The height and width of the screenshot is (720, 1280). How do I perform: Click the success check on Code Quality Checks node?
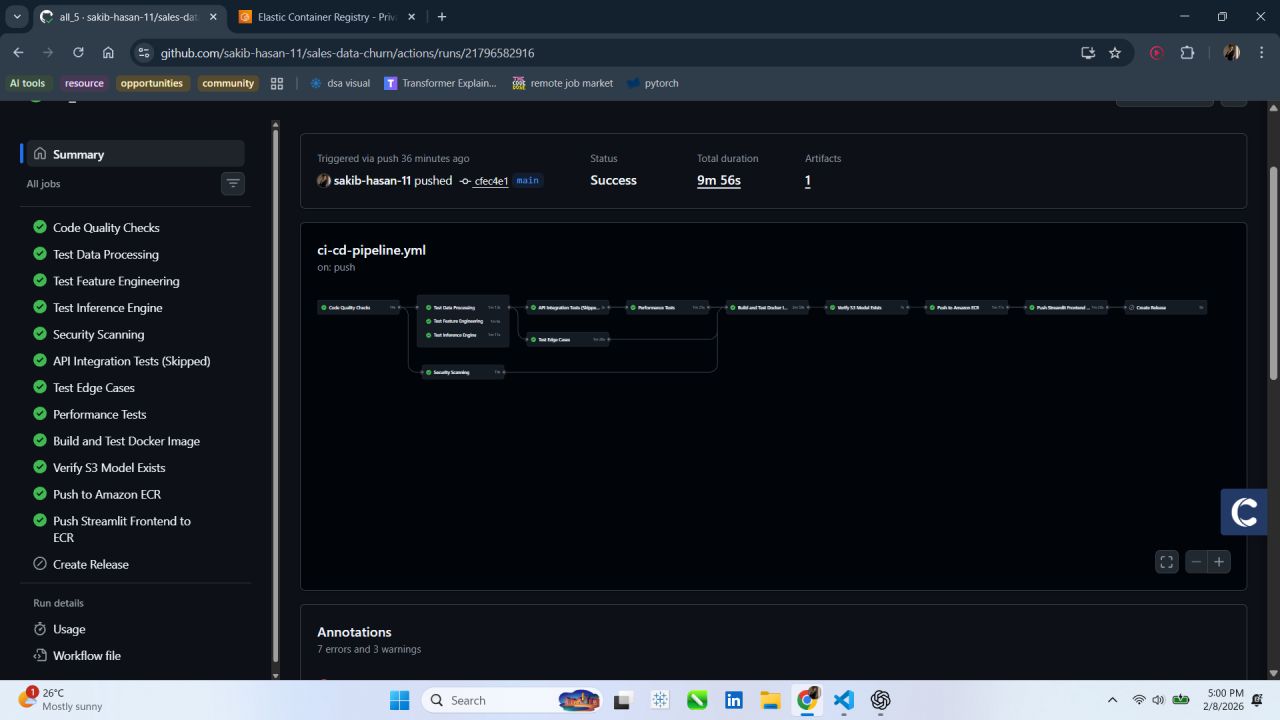322,307
